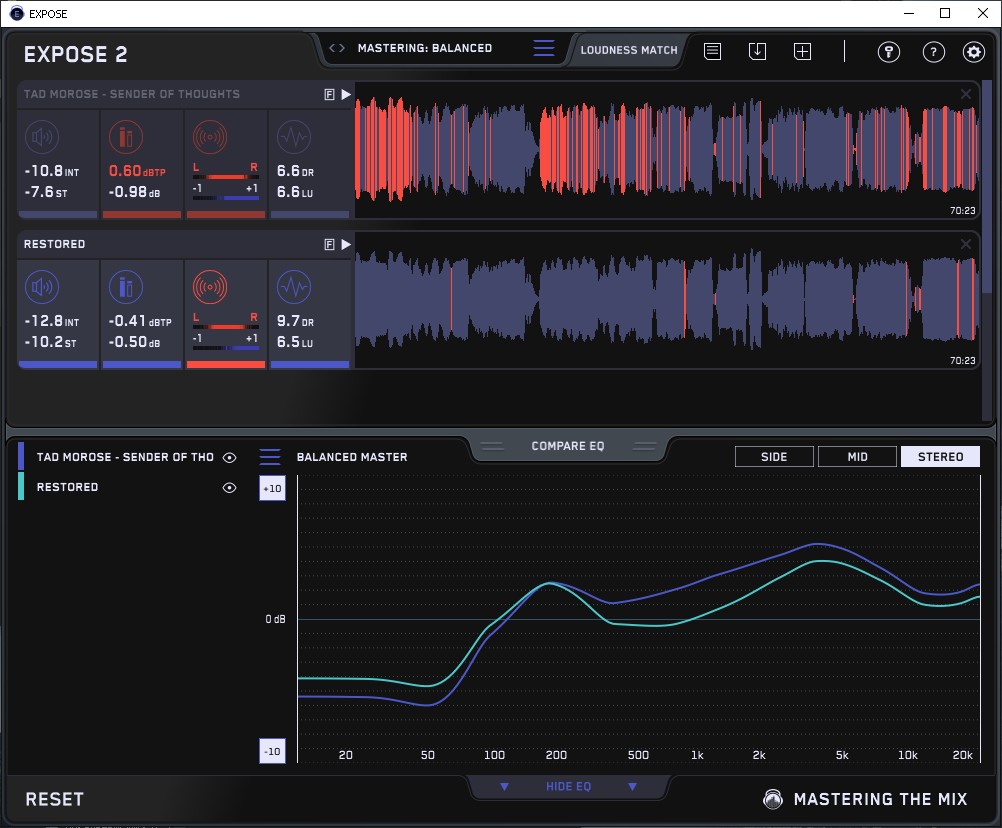
Task: Hide the Tad Morose EQ curve with eye icon
Action: [x=229, y=457]
